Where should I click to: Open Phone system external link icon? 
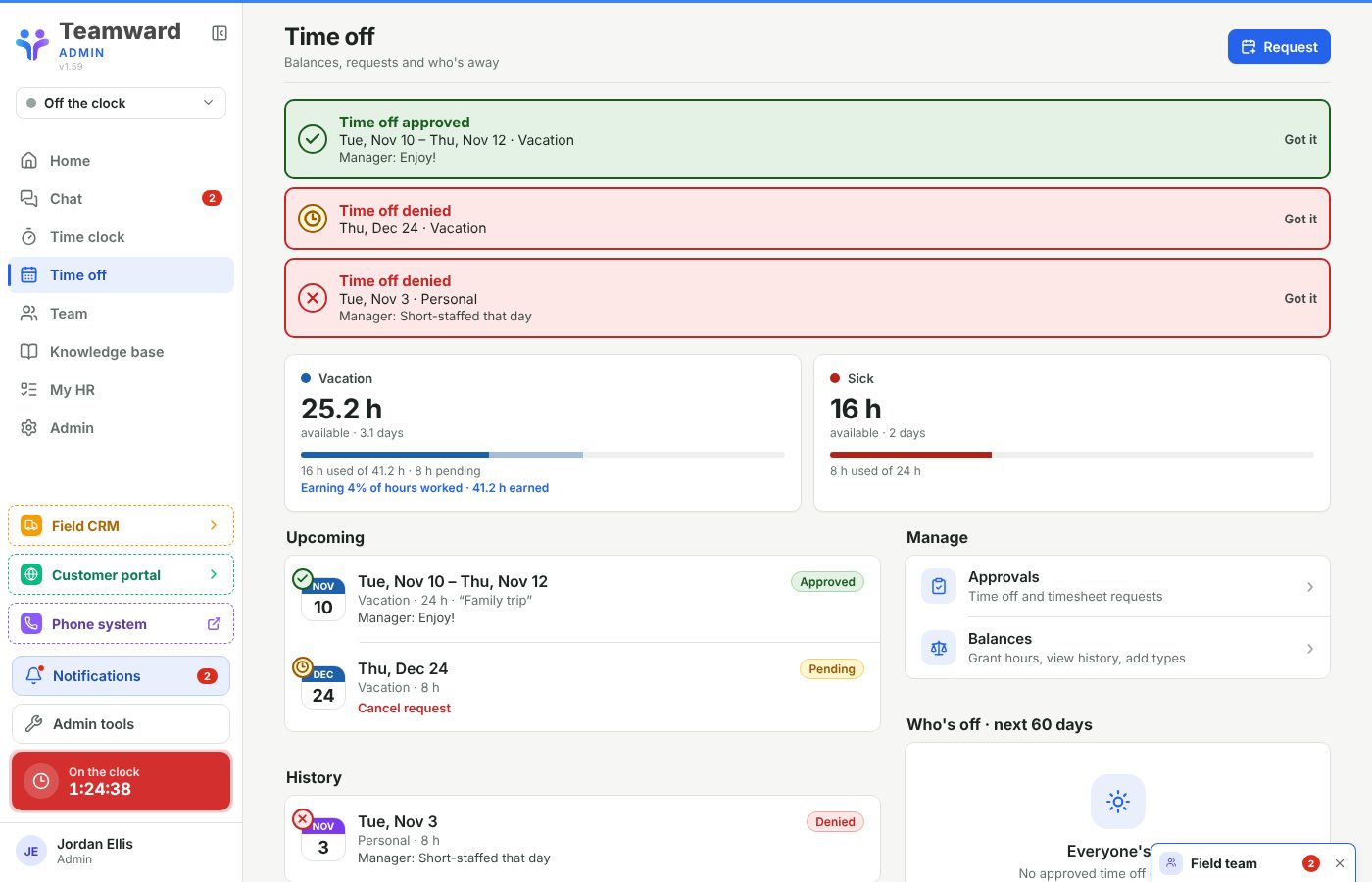click(214, 624)
